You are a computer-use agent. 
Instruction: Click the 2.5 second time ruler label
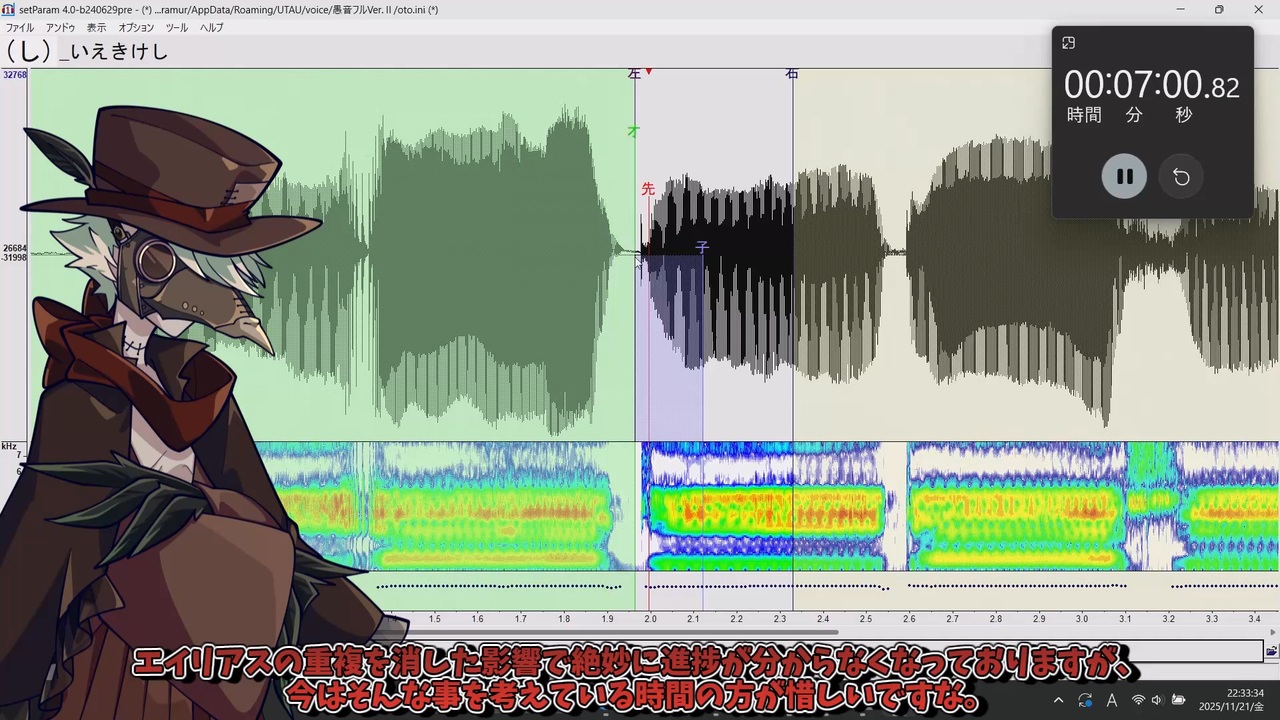click(866, 619)
